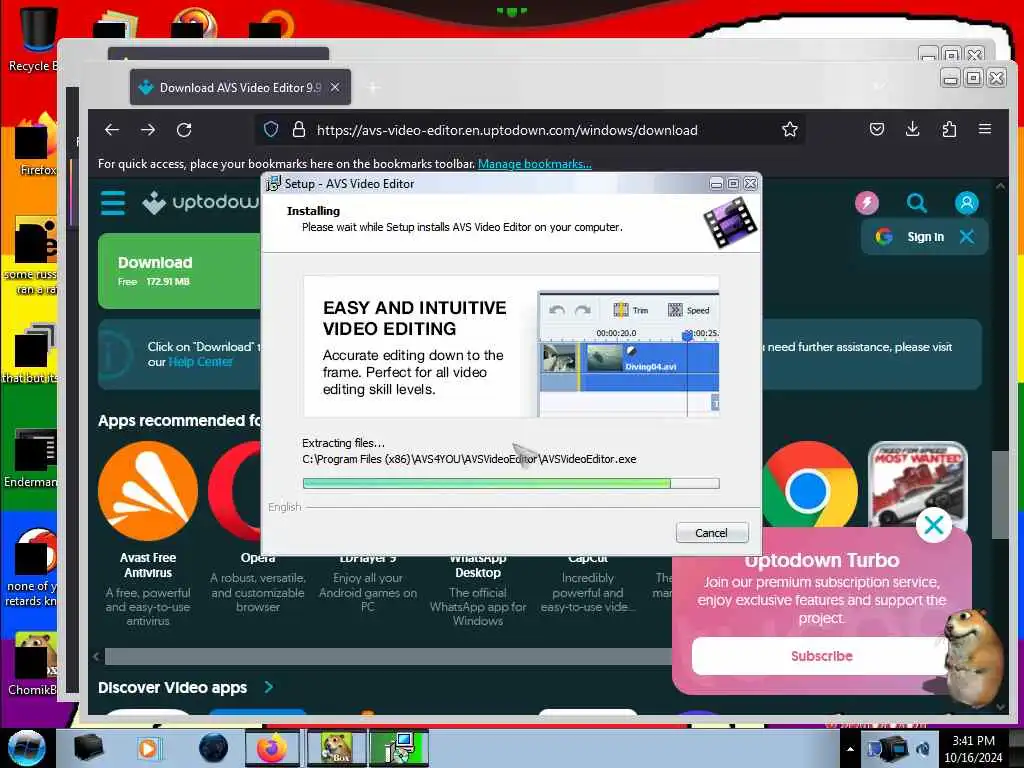Open the Need for Speed Most Wanted thumbnail
This screenshot has height=768, width=1024.
[x=918, y=485]
